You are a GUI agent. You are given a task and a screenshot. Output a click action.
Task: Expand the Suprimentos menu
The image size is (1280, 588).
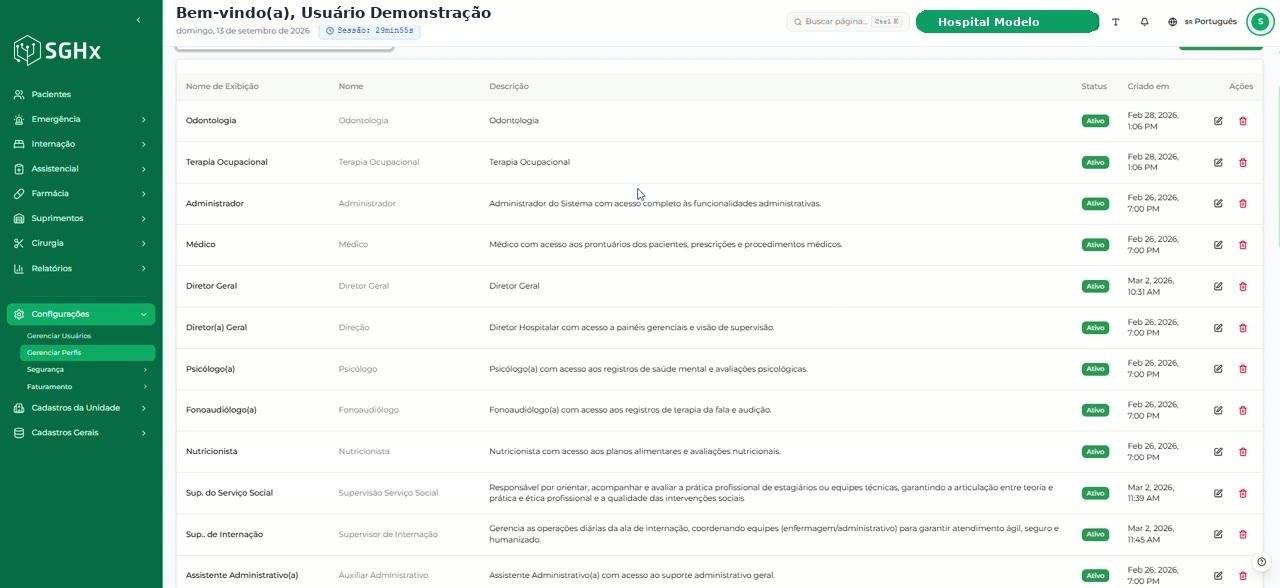[x=81, y=218]
